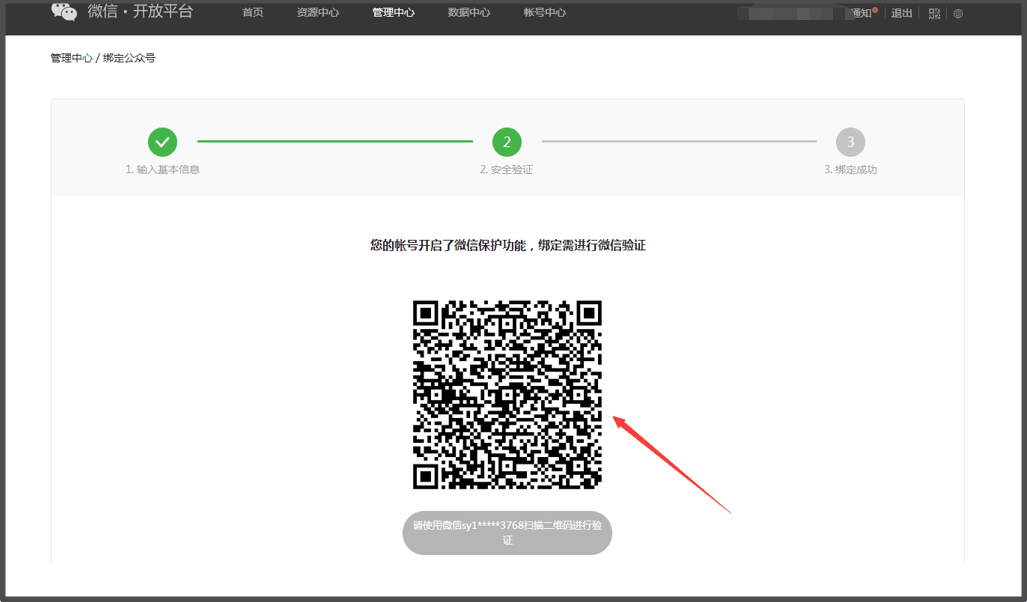Click the 输入基本信息 step label
This screenshot has width=1027, height=602.
[x=162, y=170]
